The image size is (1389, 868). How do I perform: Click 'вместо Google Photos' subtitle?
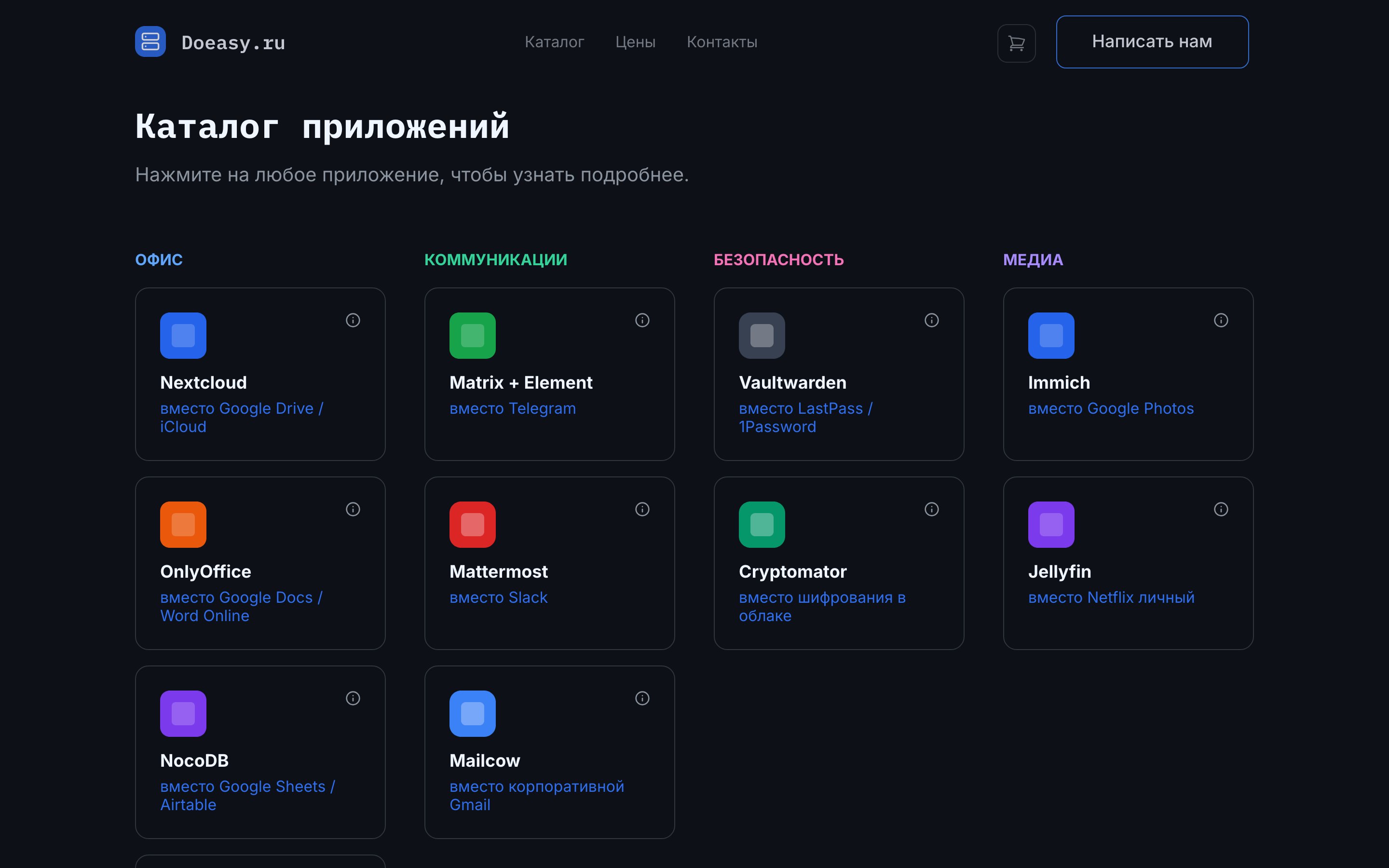1111,408
